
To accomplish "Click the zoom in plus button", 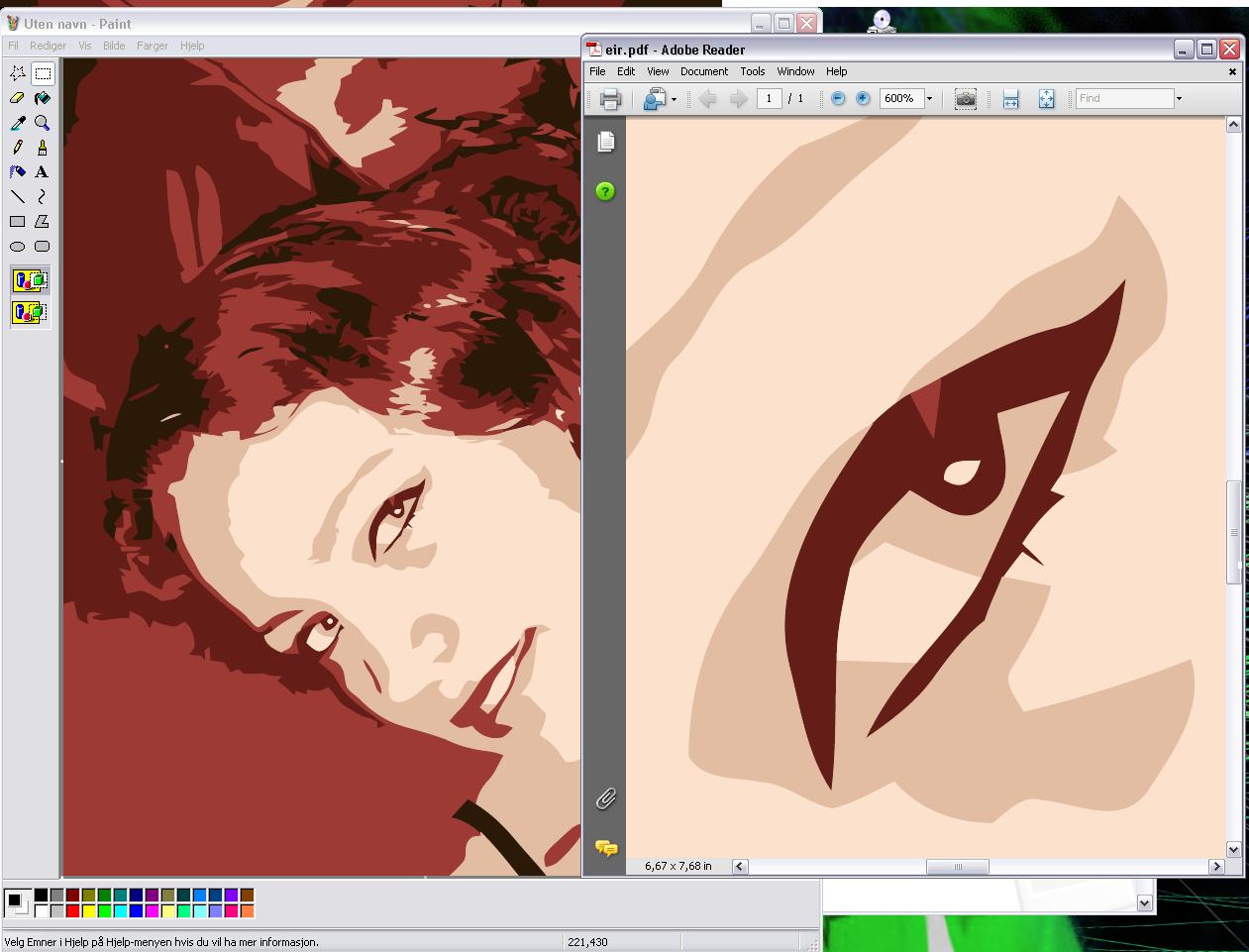I will click(x=863, y=99).
